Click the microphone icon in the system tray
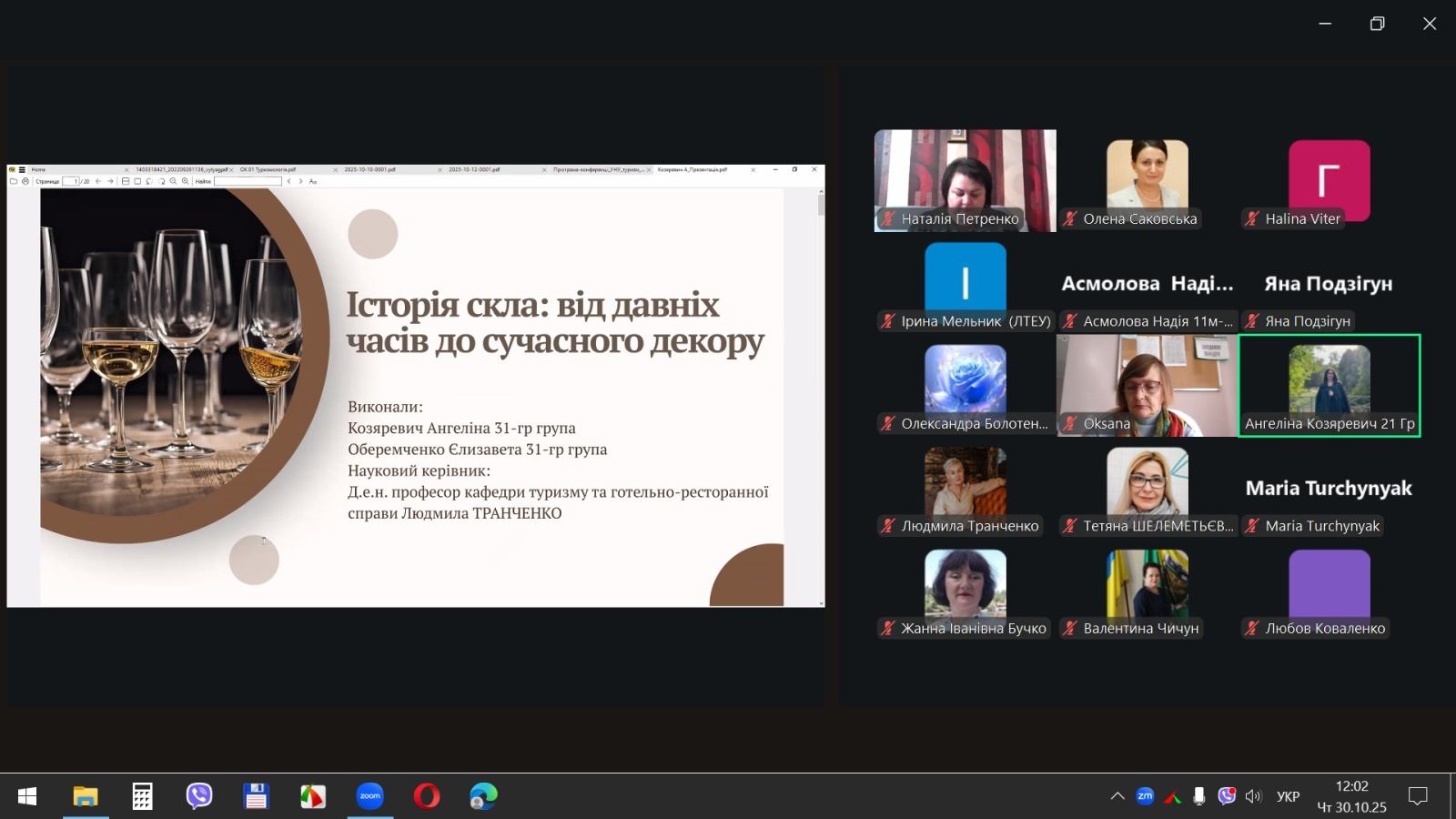Image resolution: width=1456 pixels, height=819 pixels. (1199, 796)
